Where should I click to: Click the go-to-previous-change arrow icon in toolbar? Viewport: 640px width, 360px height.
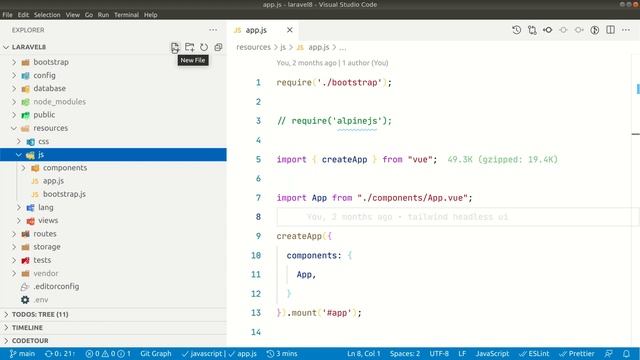[547, 30]
